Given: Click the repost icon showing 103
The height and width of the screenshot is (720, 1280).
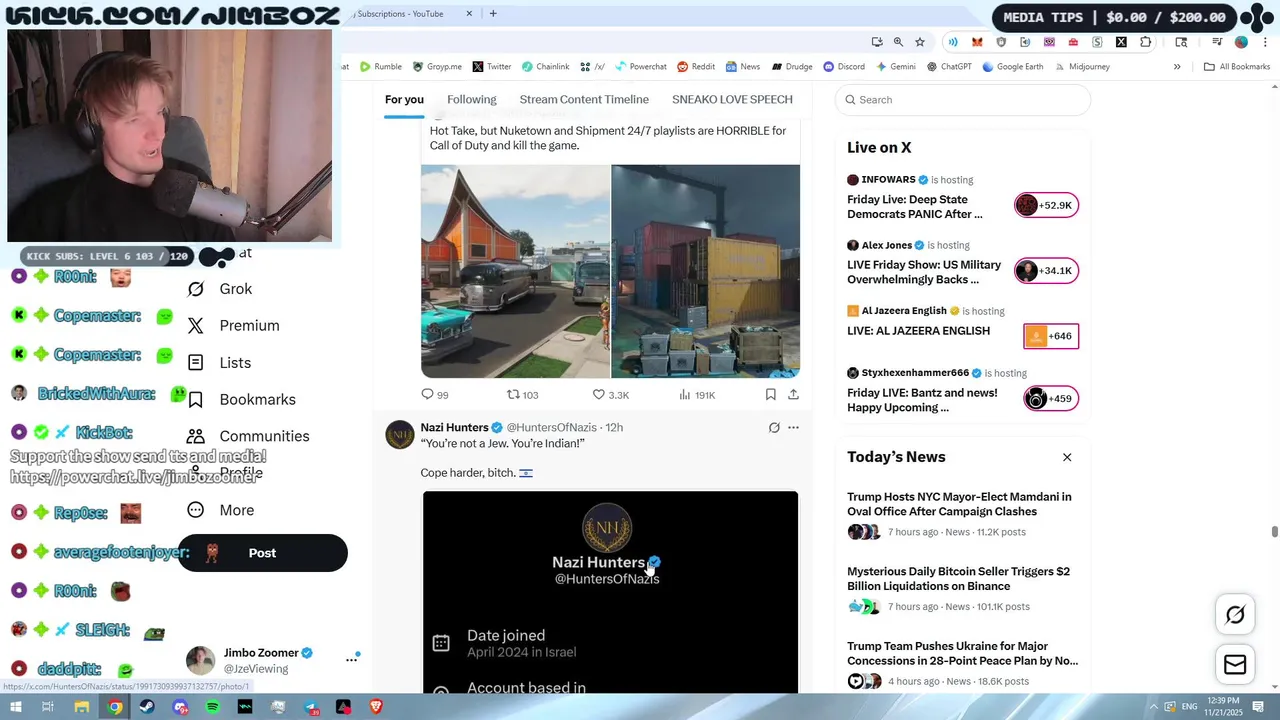Looking at the screenshot, I should pos(513,395).
